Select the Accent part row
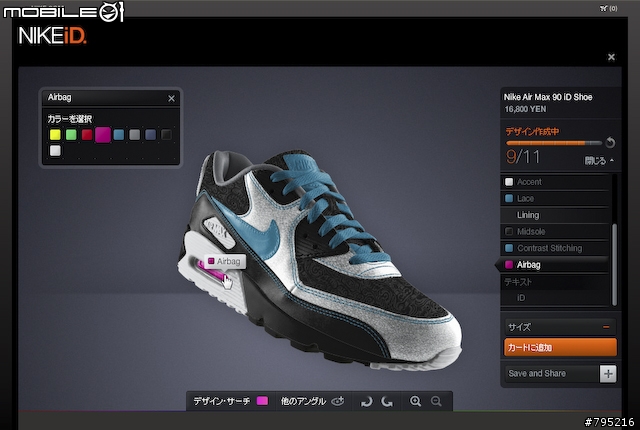 555,182
